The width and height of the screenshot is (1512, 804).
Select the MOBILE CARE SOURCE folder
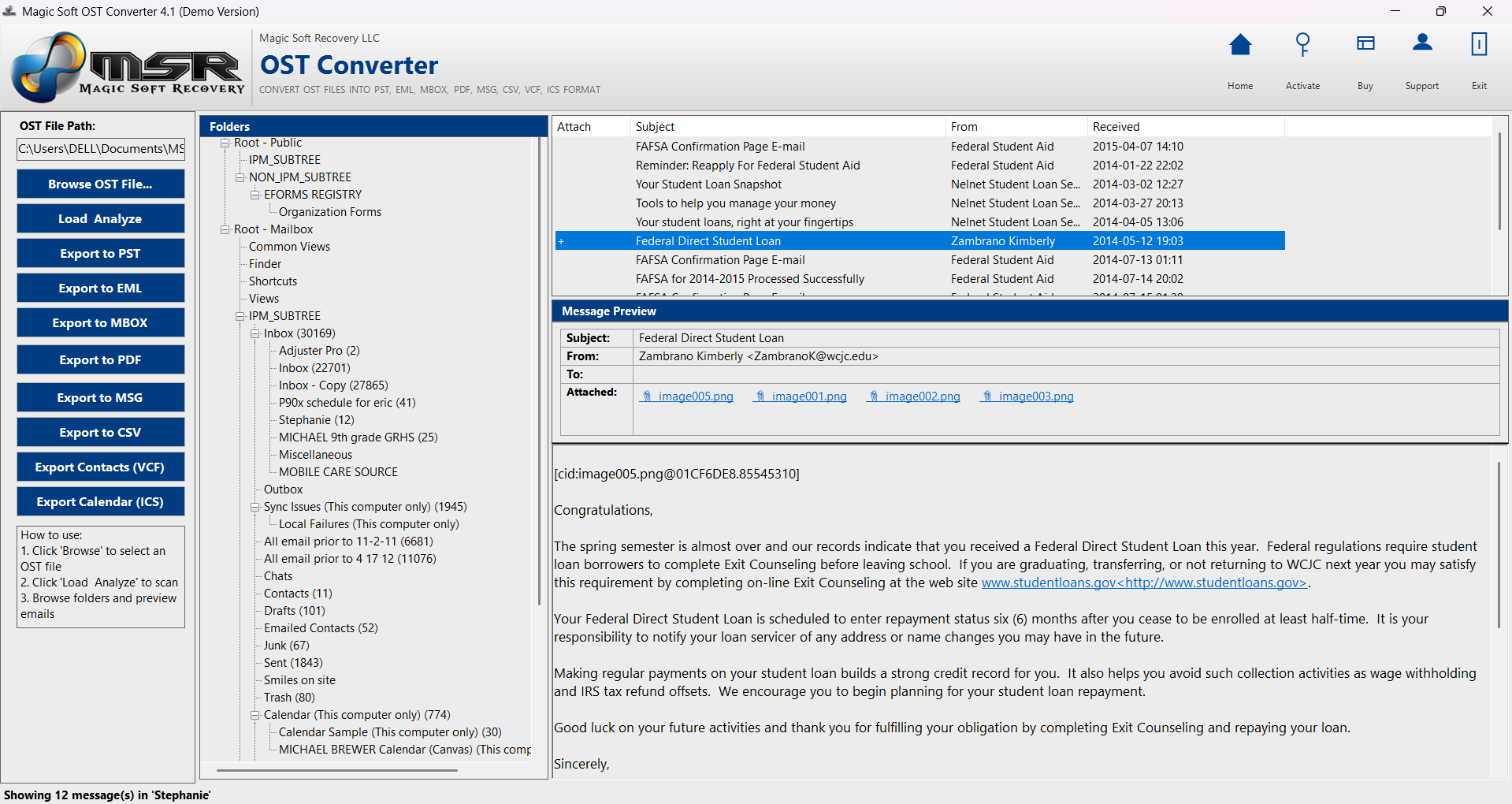tap(338, 472)
